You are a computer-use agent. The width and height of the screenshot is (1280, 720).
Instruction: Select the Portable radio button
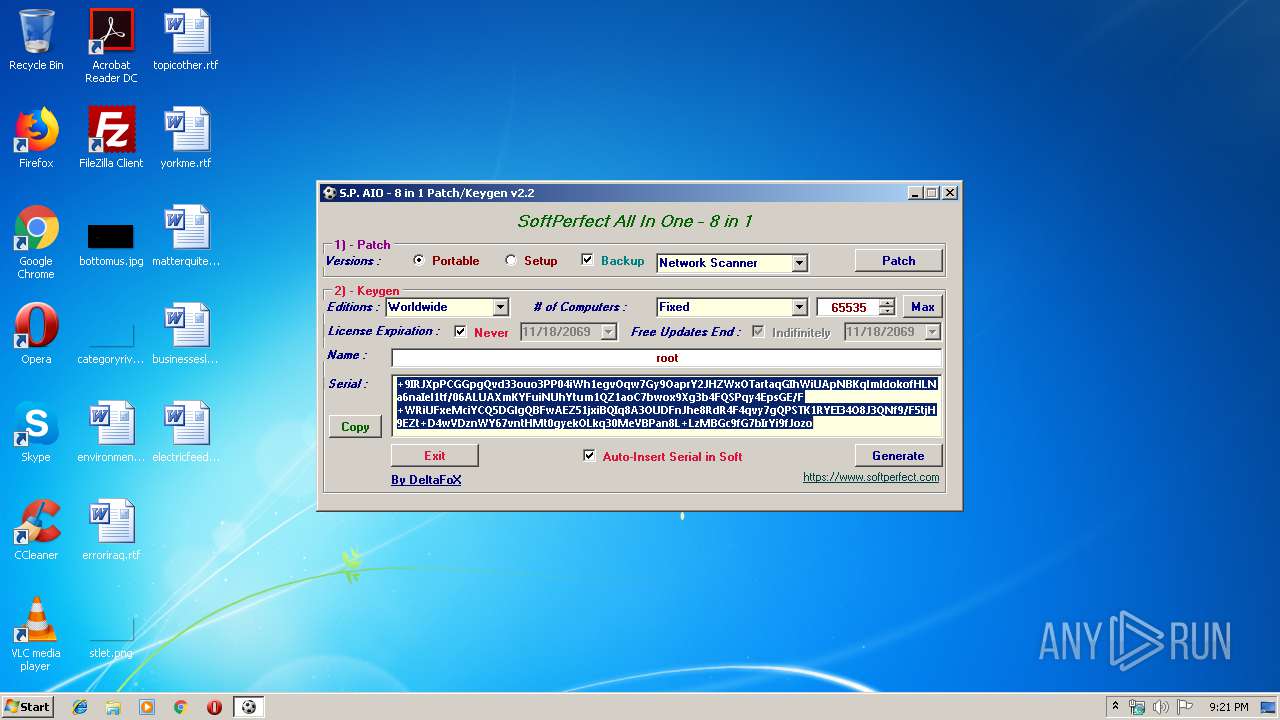point(419,260)
